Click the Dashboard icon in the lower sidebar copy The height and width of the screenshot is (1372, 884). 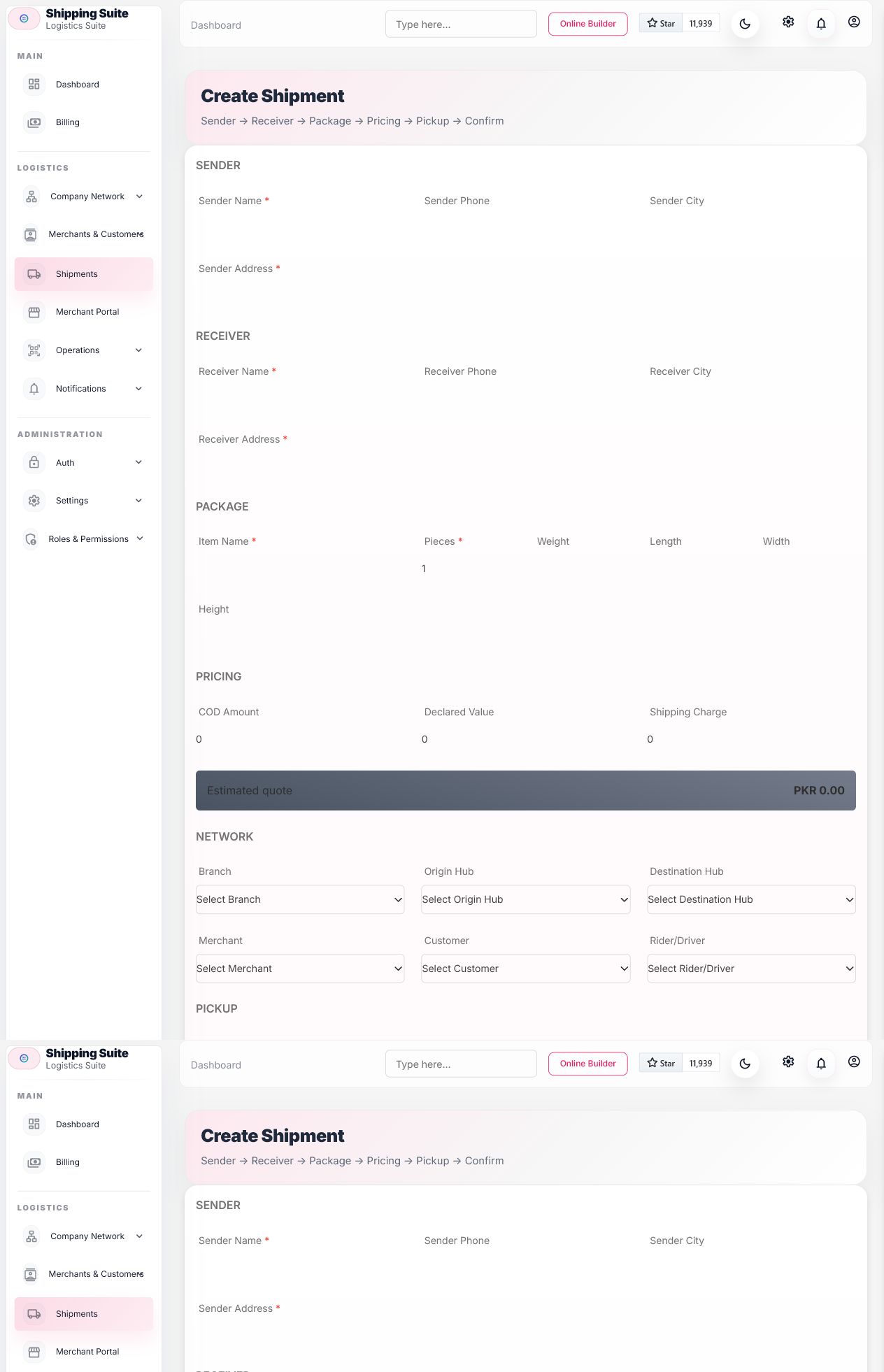click(x=34, y=1124)
